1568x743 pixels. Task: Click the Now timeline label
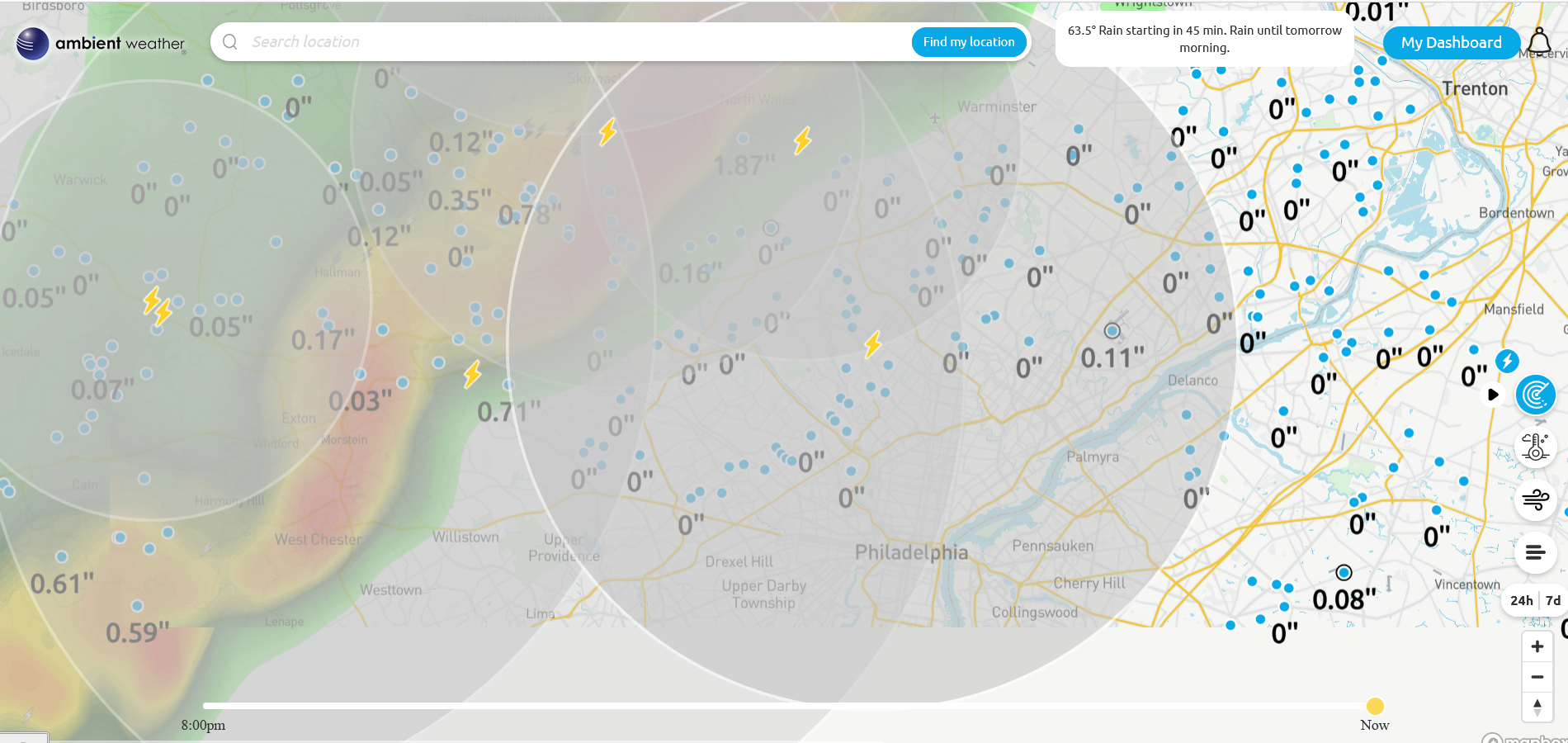[1375, 725]
